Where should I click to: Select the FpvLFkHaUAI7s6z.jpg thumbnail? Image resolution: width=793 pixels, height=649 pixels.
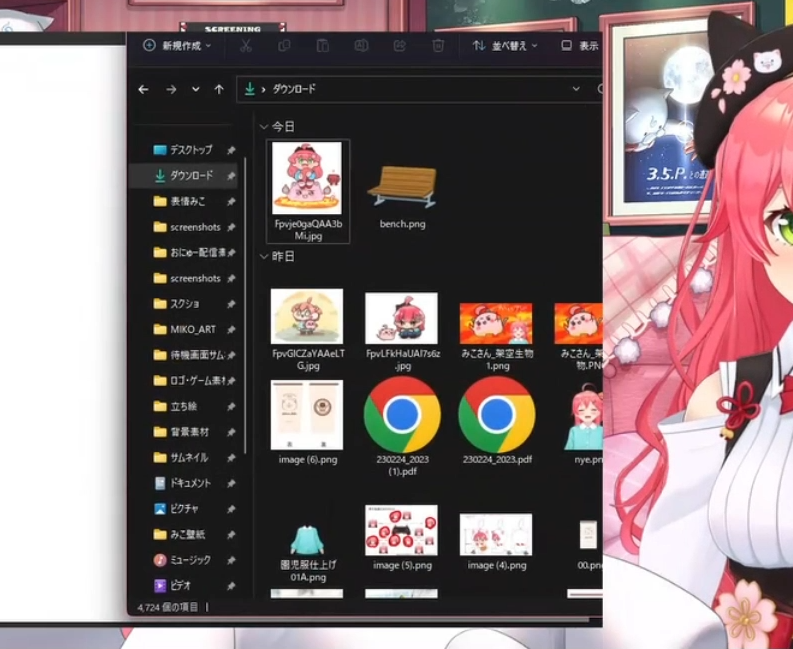pyautogui.click(x=402, y=318)
